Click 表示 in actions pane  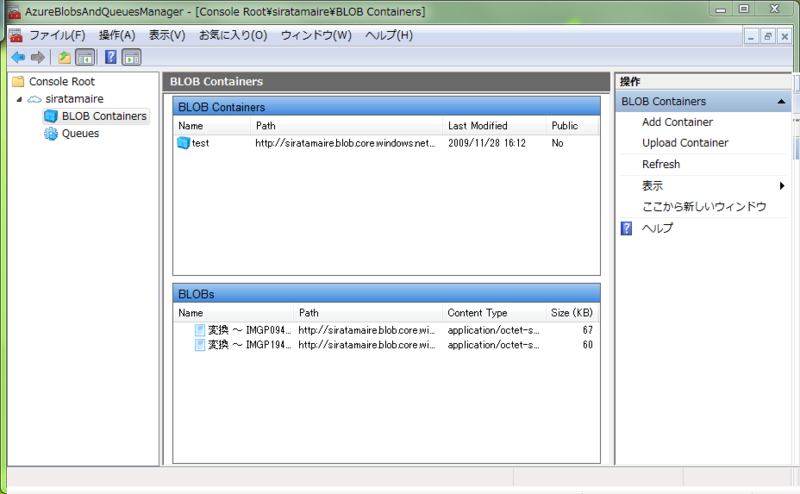[652, 186]
